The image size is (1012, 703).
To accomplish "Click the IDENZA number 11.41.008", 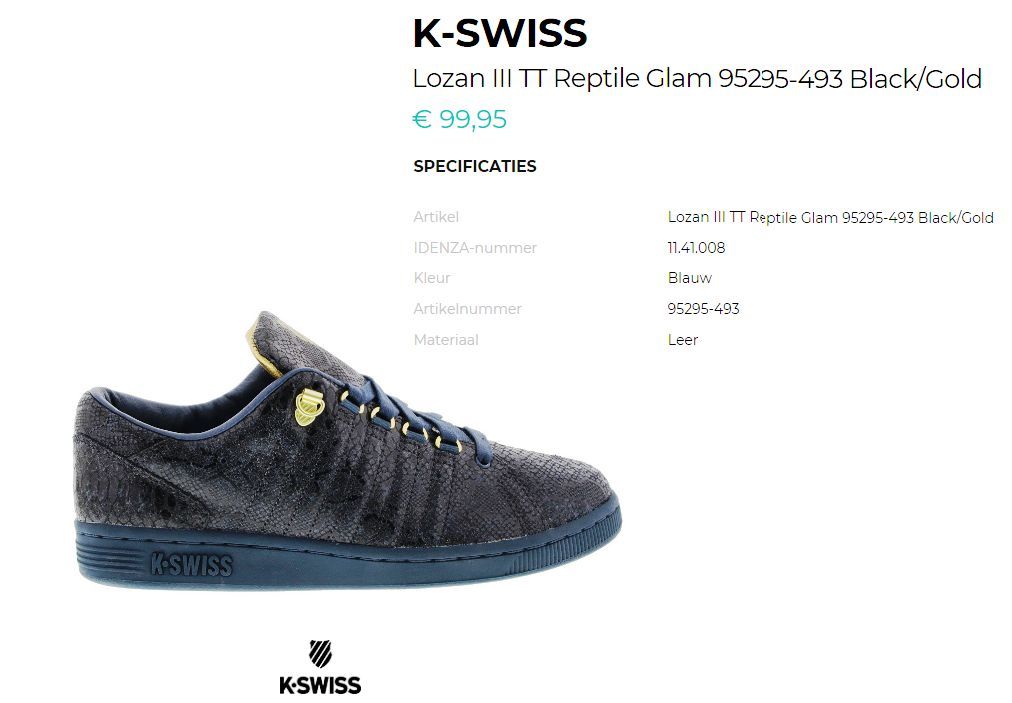I will point(696,248).
